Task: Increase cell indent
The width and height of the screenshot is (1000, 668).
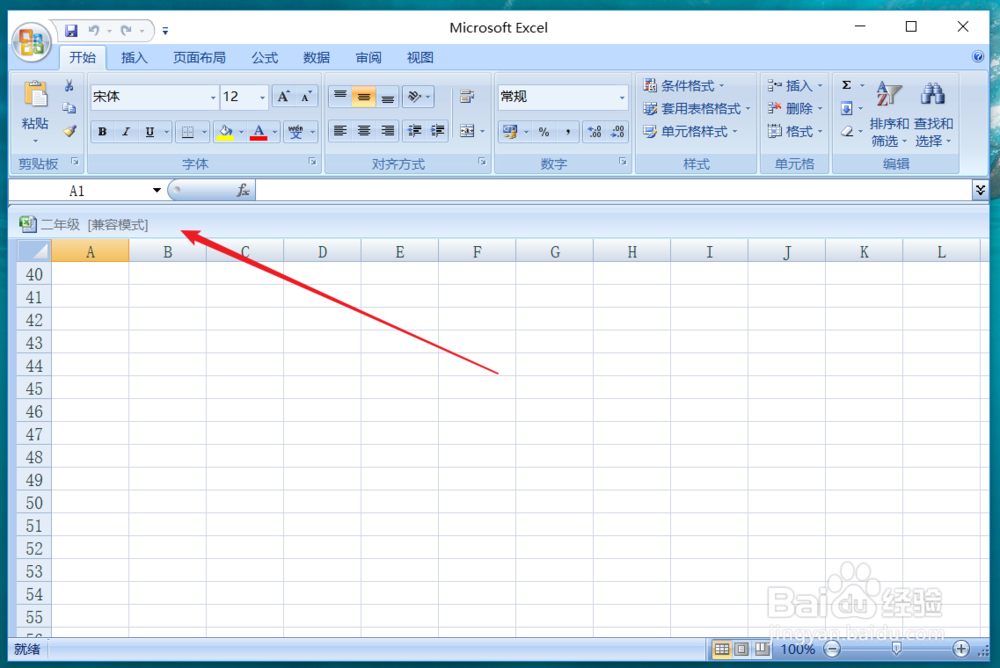Action: pos(438,131)
